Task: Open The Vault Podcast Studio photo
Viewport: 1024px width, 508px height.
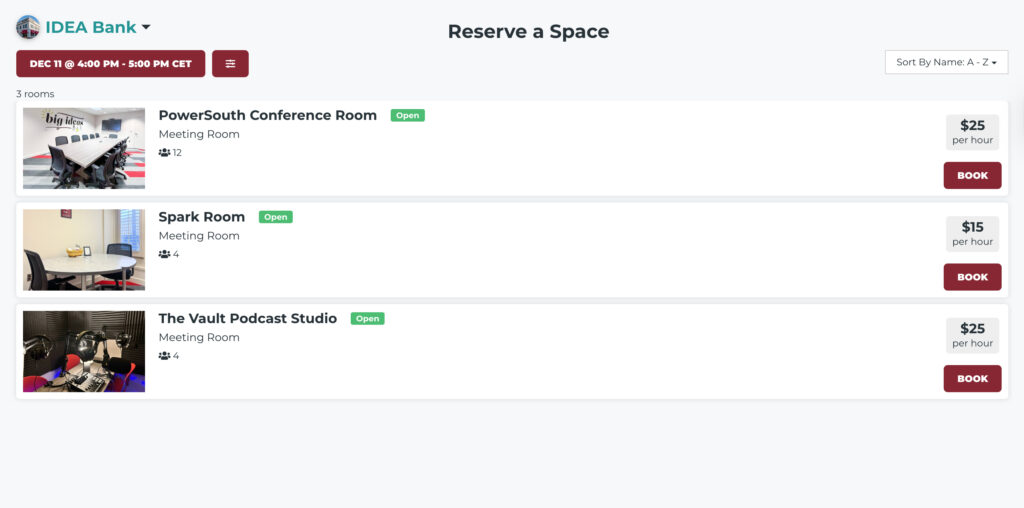Action: click(84, 351)
